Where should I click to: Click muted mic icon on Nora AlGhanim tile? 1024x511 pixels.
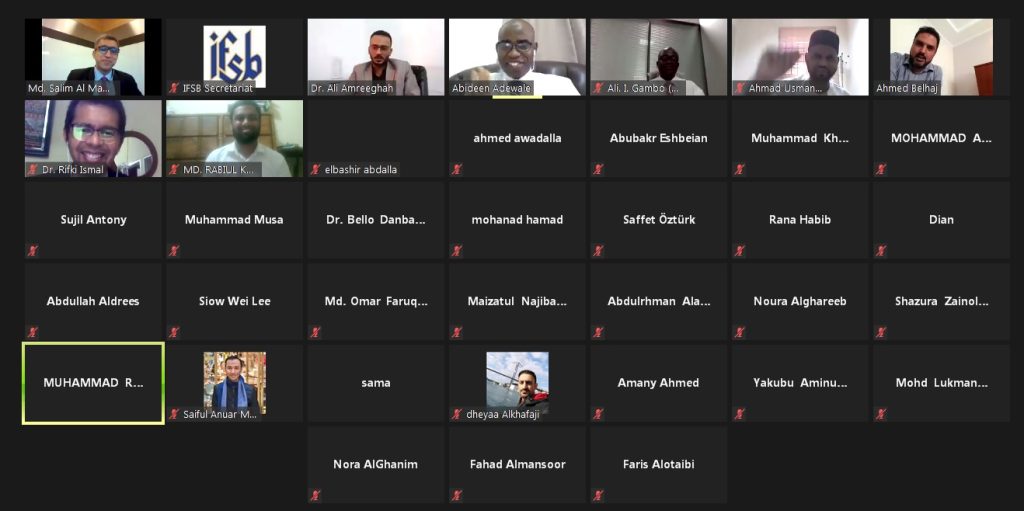click(x=315, y=495)
